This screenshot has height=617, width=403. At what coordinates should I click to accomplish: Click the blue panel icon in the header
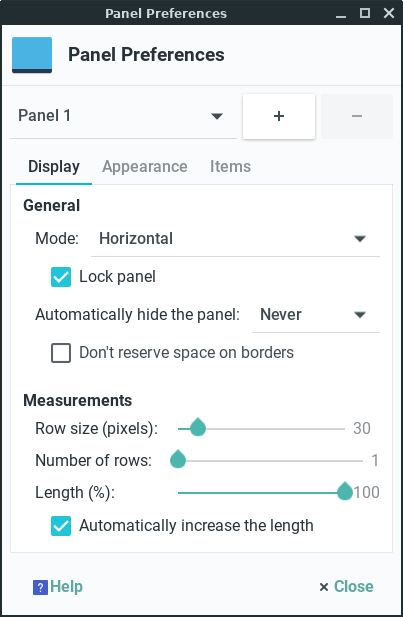point(32,55)
